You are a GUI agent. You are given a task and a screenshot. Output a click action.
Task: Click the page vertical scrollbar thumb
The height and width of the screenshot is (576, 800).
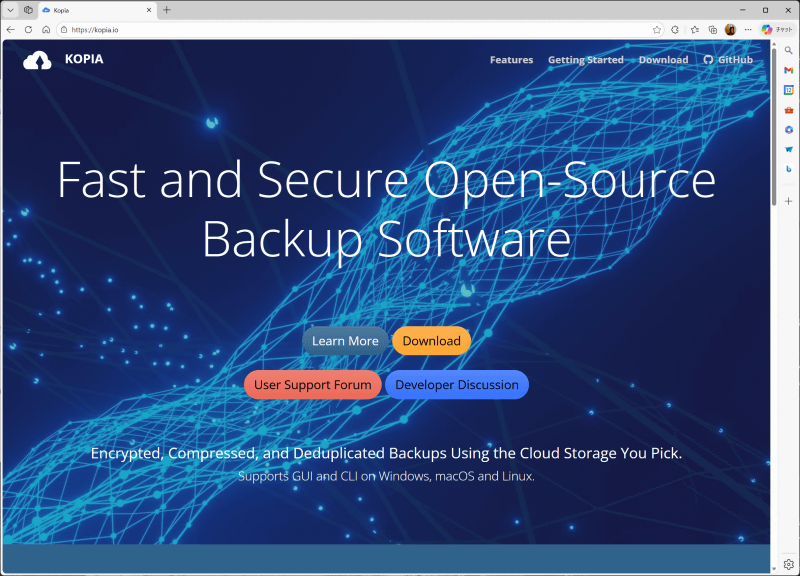pyautogui.click(x=774, y=128)
